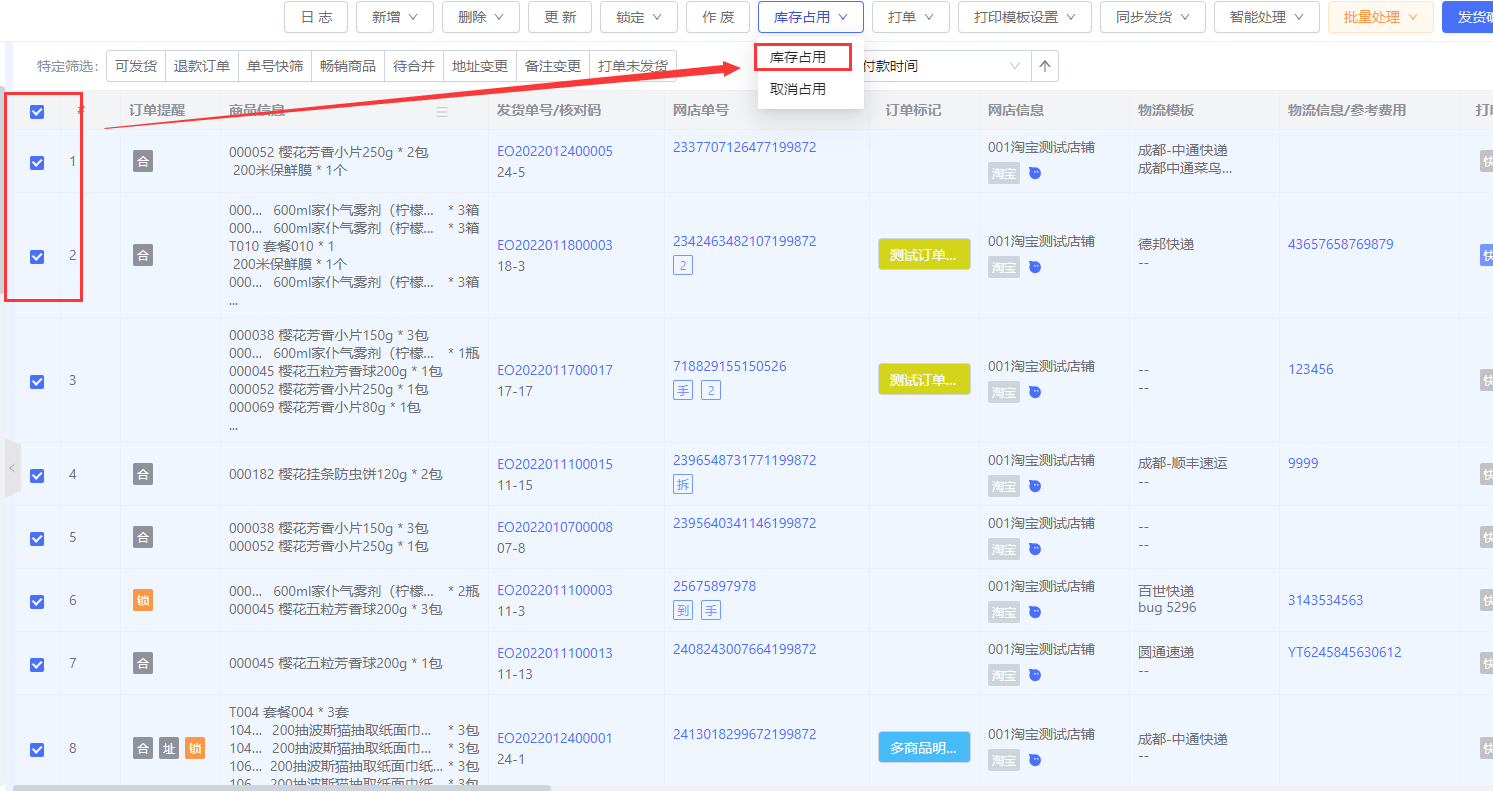Click the blue Wangwang chat icon in row 2

point(1035,267)
